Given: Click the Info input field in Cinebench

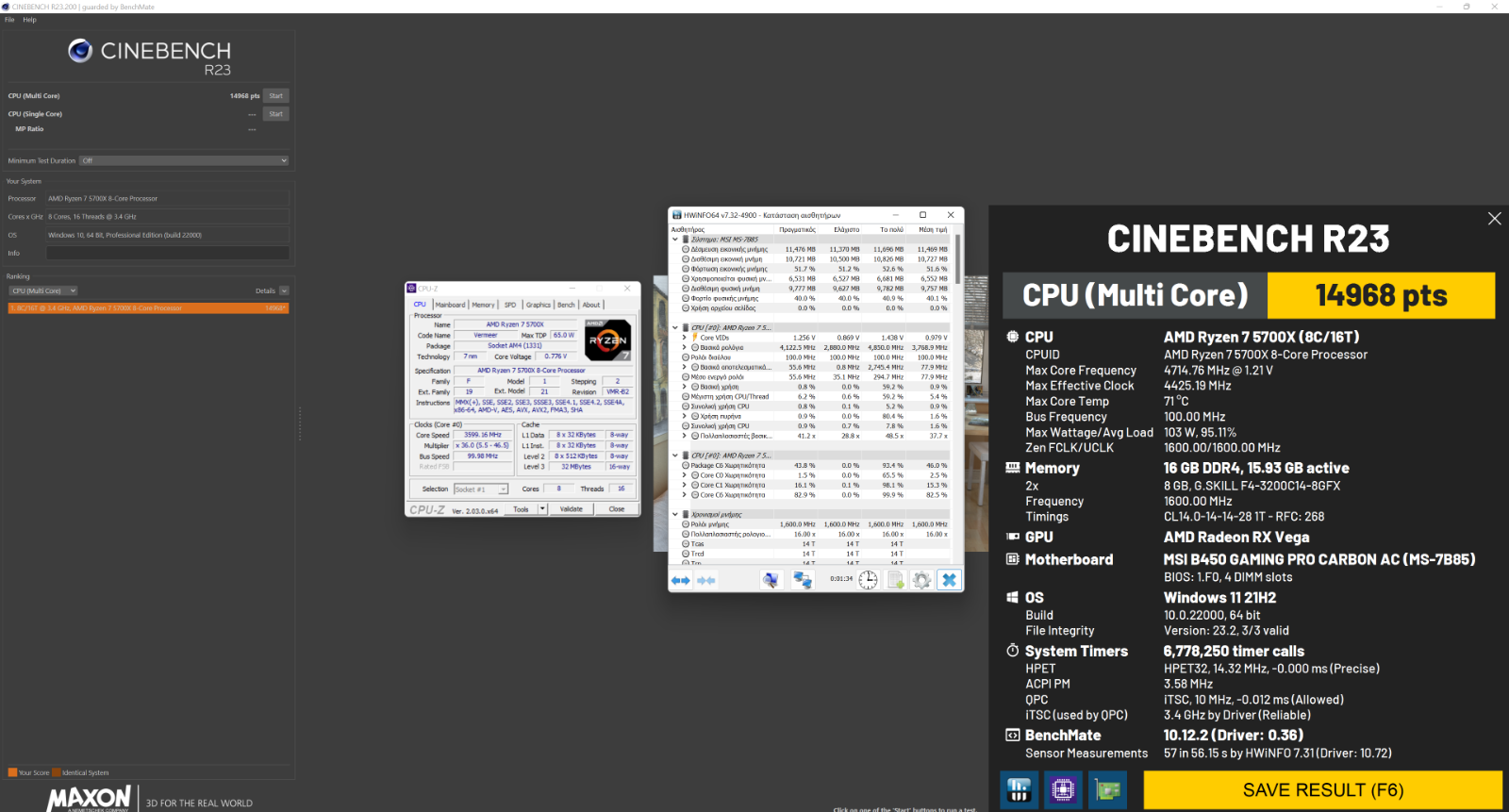Looking at the screenshot, I should point(168,253).
